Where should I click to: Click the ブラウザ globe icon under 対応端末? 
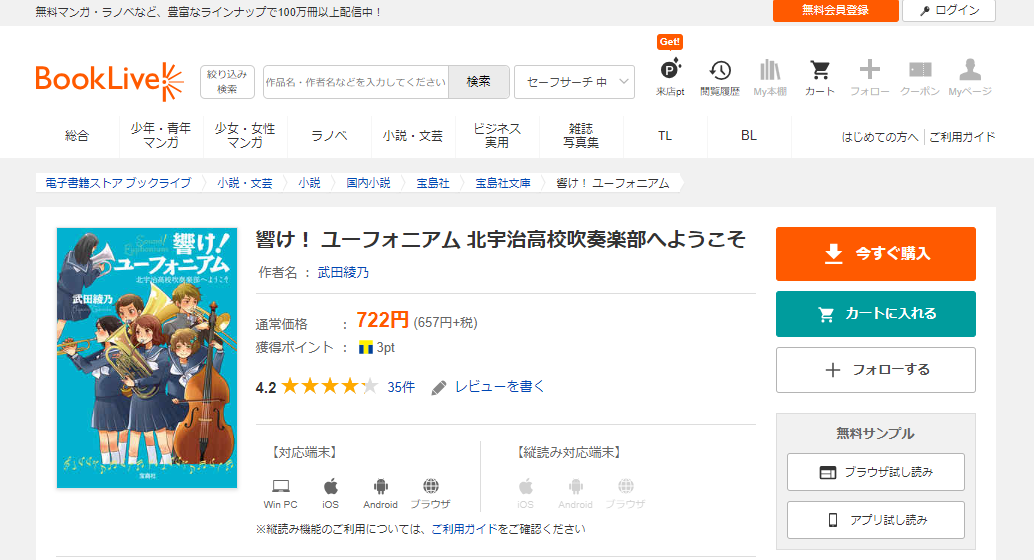click(x=431, y=487)
